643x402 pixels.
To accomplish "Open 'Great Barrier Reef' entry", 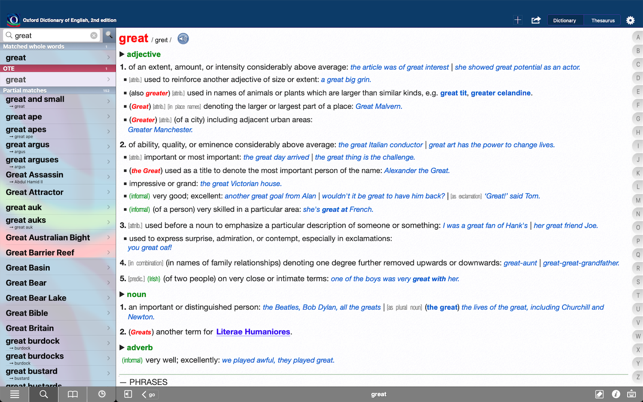I will [58, 253].
